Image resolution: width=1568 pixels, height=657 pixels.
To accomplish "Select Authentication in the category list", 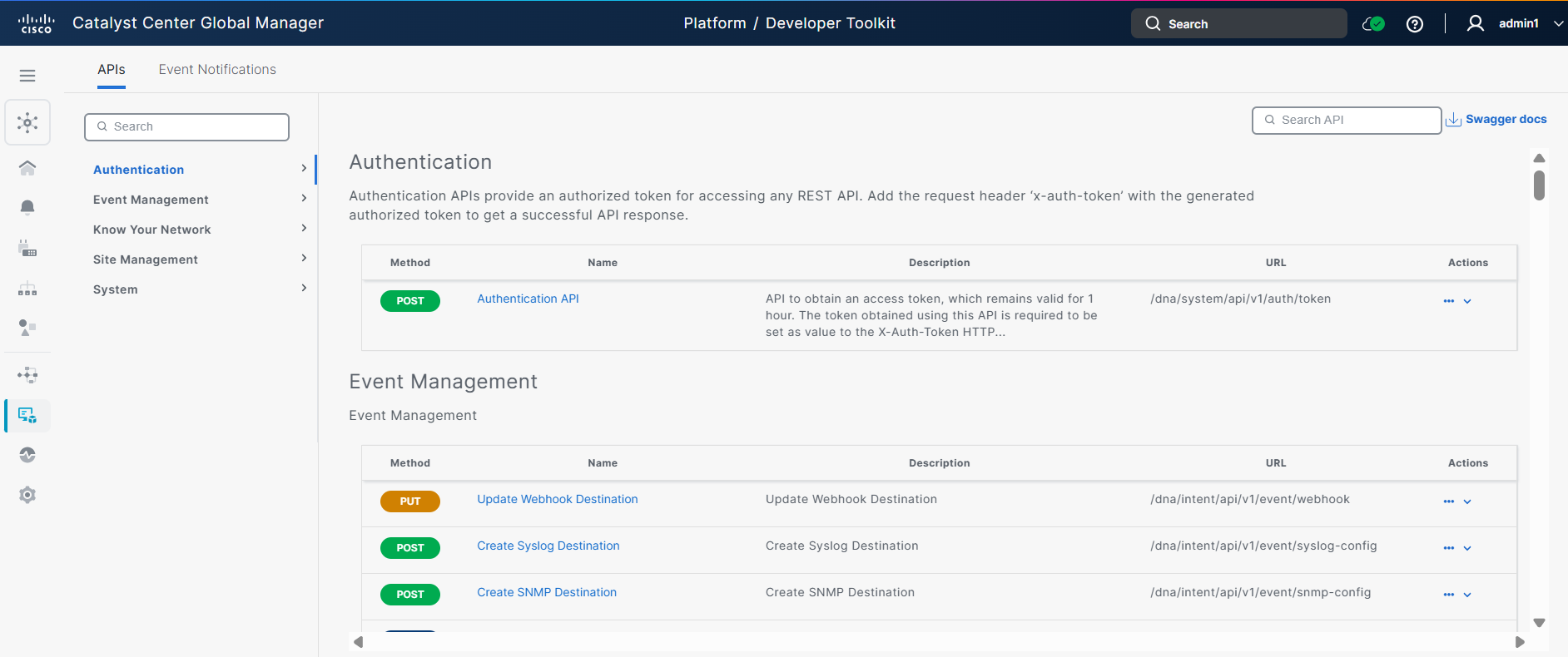I will tap(139, 170).
